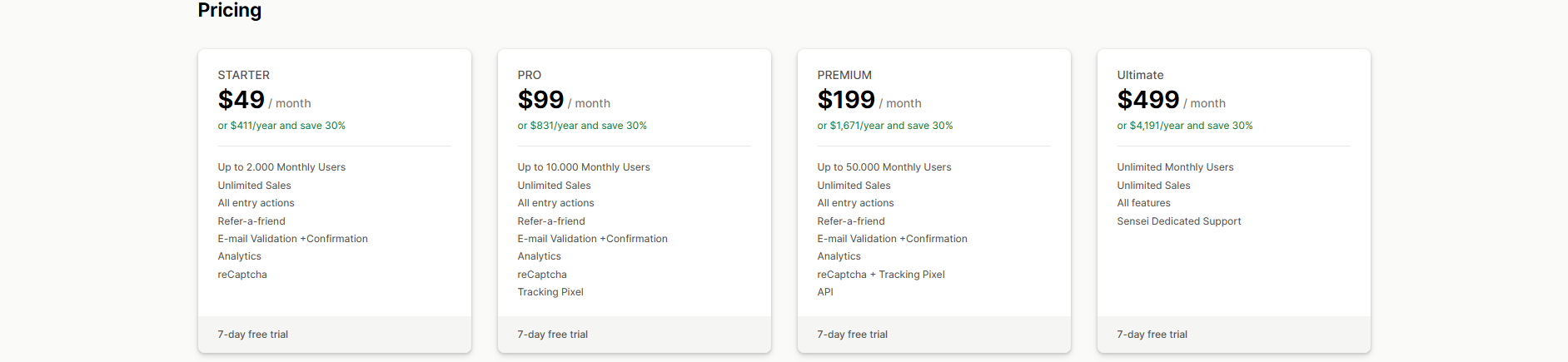Select the PRO plan title

click(x=530, y=75)
